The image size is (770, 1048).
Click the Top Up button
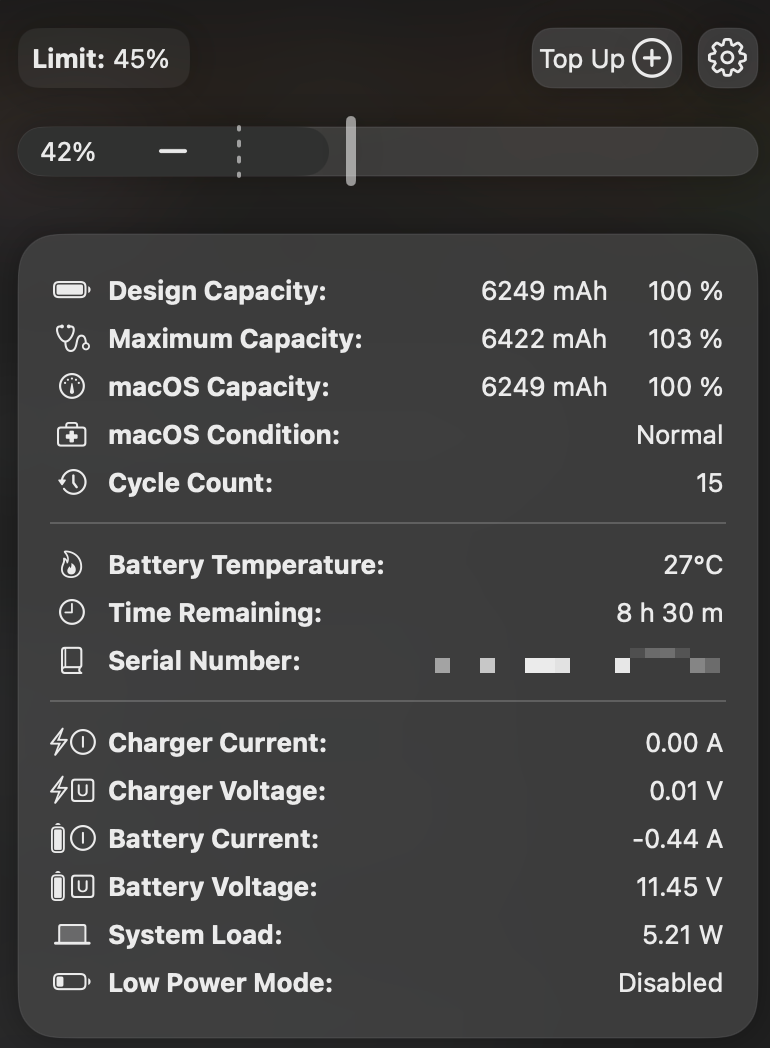[606, 59]
